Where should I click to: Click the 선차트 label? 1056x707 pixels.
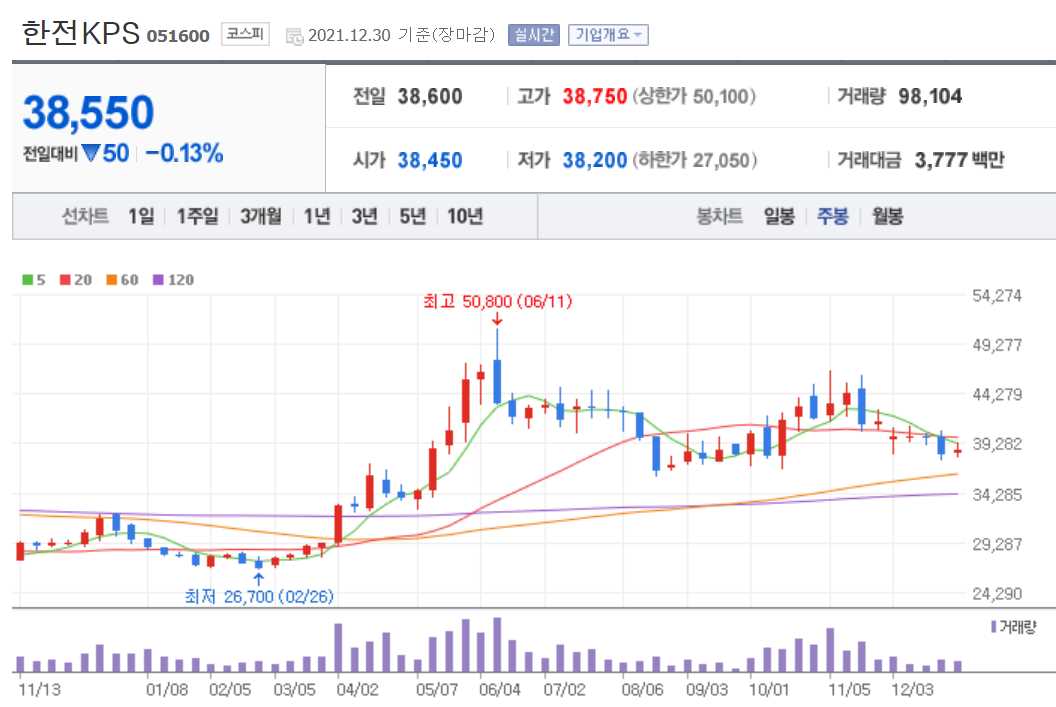(x=85, y=216)
